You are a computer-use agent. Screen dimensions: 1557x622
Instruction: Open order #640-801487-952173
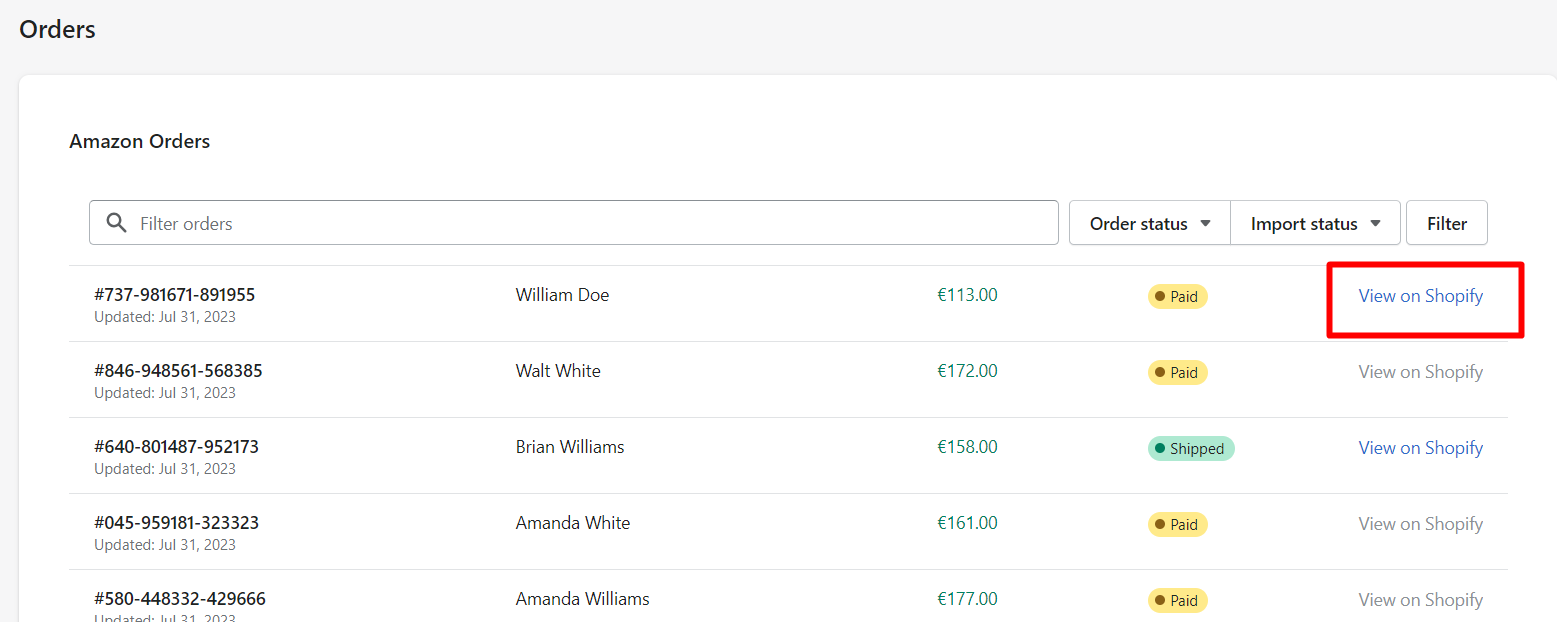pos(176,447)
